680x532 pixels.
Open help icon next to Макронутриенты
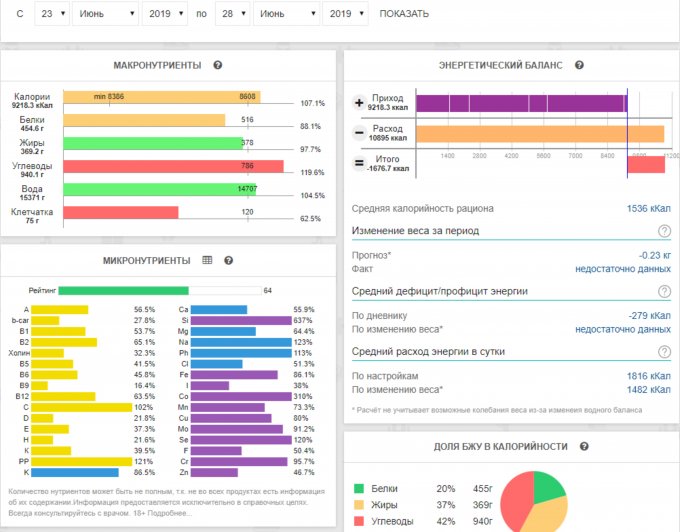coord(217,65)
